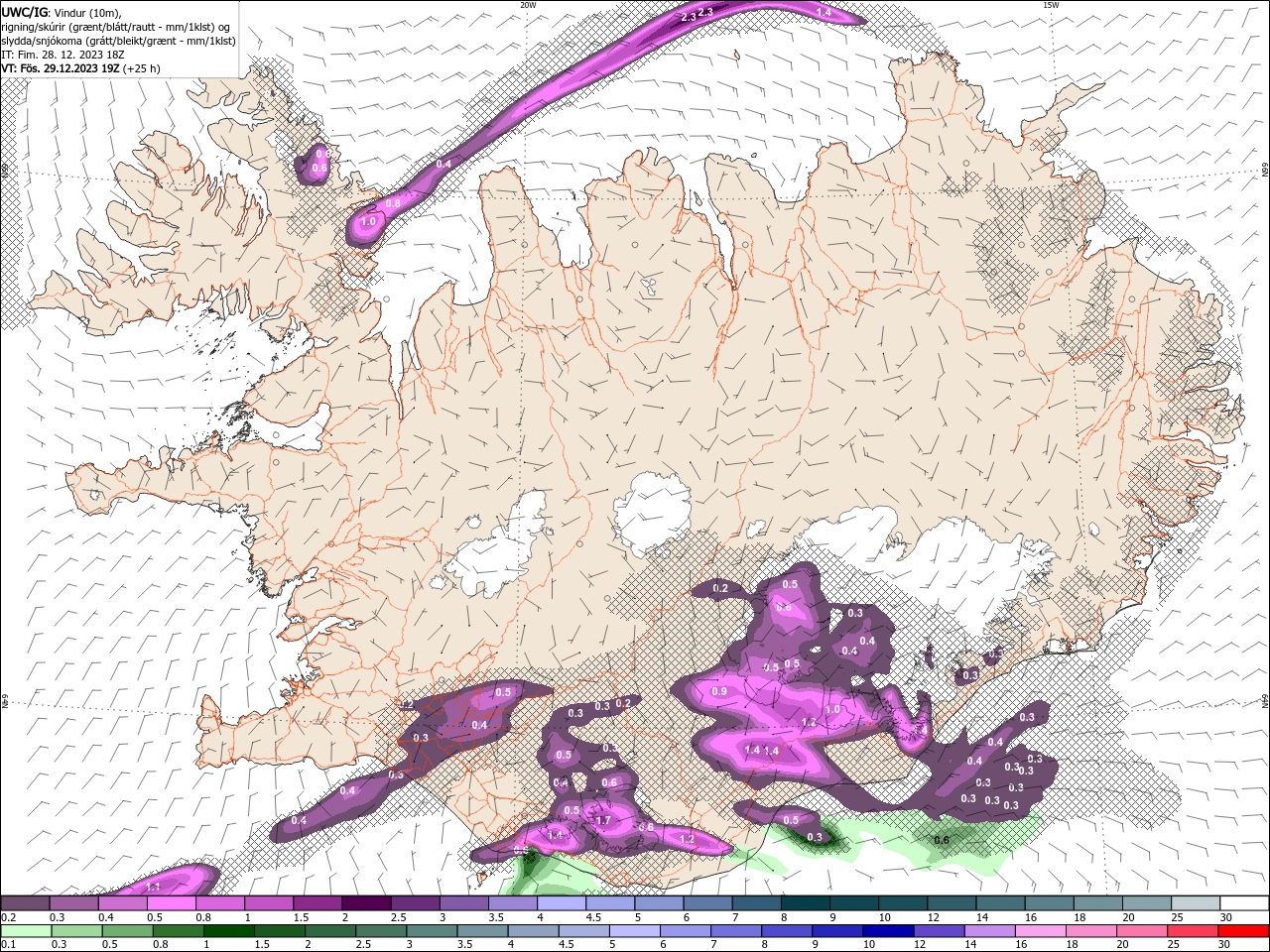The height and width of the screenshot is (952, 1270).
Task: Pick the lightest green 0.1 rain swatch
Action: point(25,931)
